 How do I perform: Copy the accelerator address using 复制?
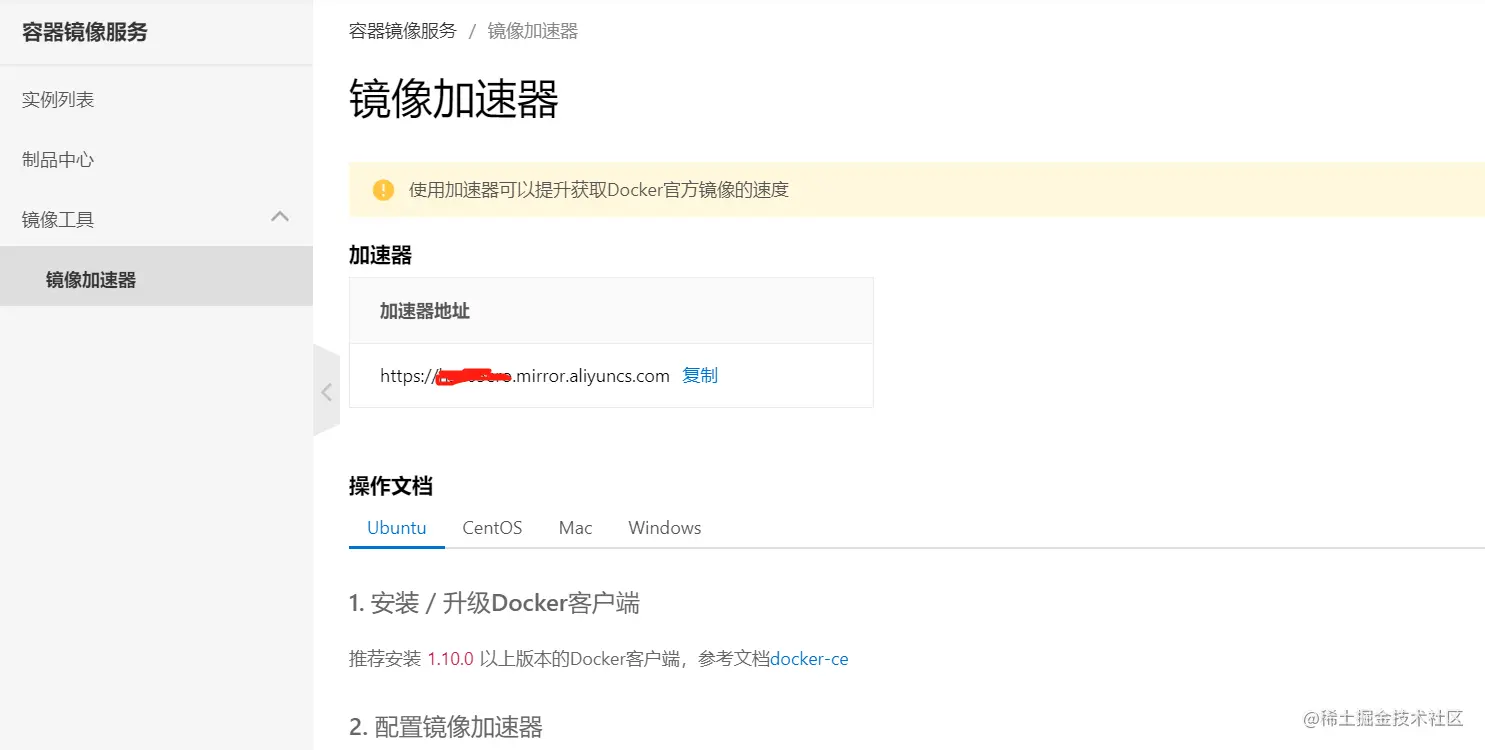click(x=699, y=375)
